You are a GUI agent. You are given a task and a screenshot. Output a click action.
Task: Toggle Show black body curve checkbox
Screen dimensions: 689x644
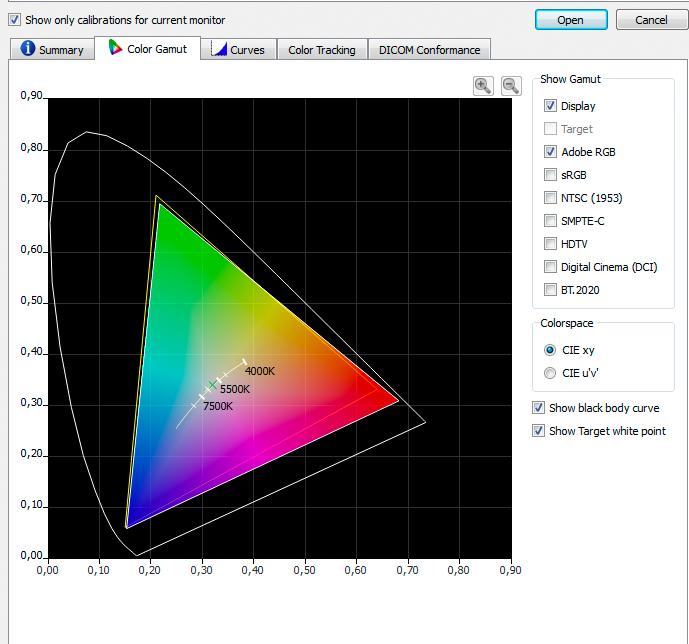(538, 407)
